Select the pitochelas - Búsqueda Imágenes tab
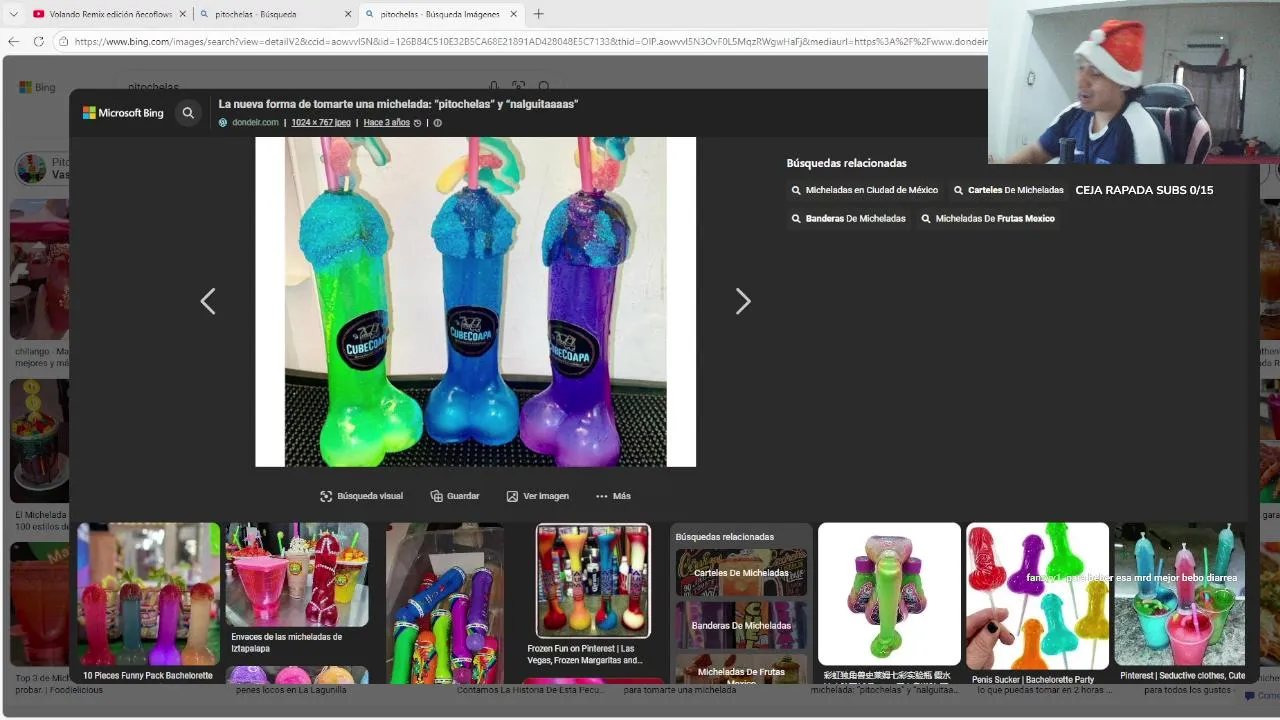The height and width of the screenshot is (720, 1280). tap(440, 14)
